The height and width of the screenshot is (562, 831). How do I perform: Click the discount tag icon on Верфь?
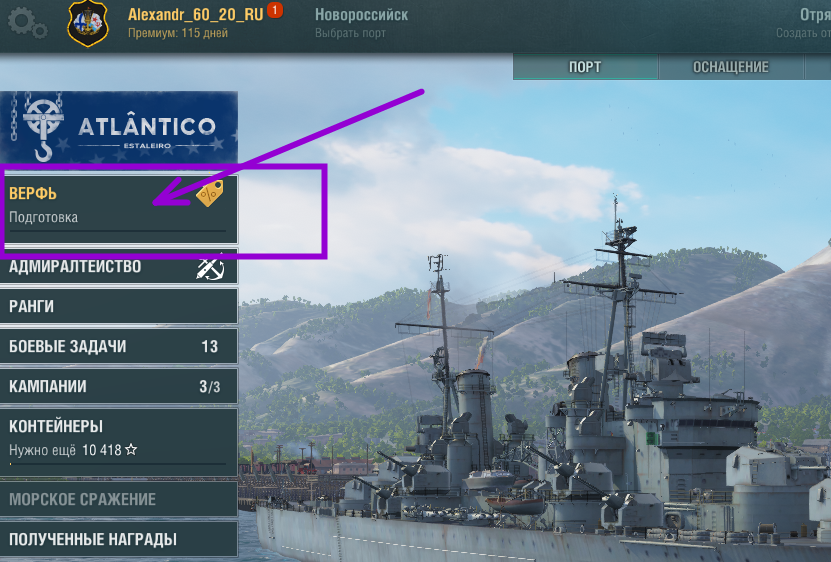pyautogui.click(x=210, y=193)
